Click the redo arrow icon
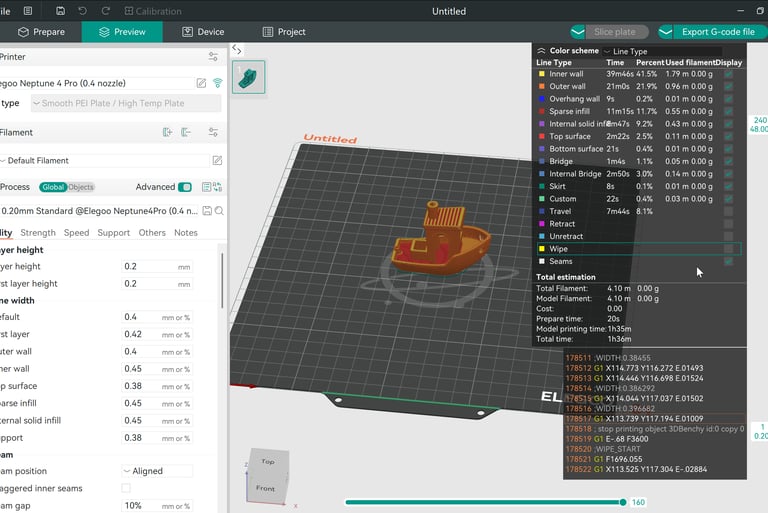768x513 pixels. click(x=105, y=11)
